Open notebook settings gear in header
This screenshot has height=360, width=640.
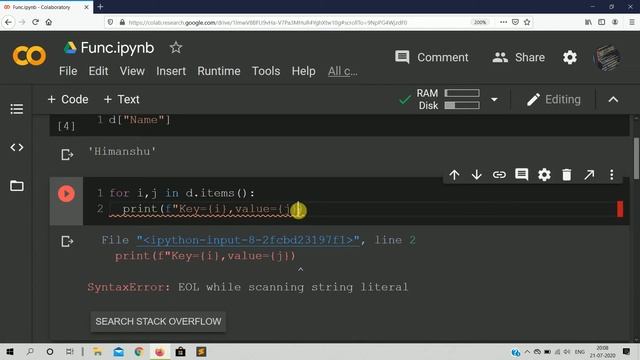click(x=570, y=57)
